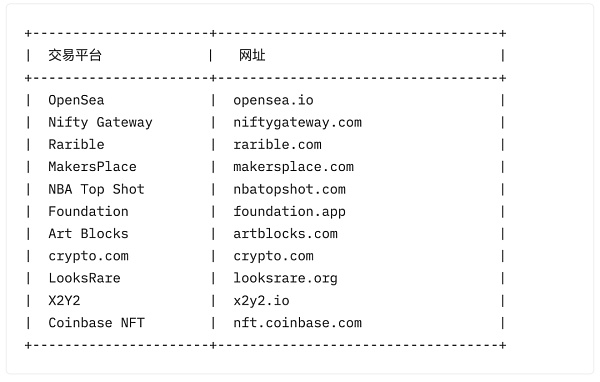This screenshot has height=382, width=600.
Task: Click the foundation.app URL
Action: pyautogui.click(x=289, y=212)
